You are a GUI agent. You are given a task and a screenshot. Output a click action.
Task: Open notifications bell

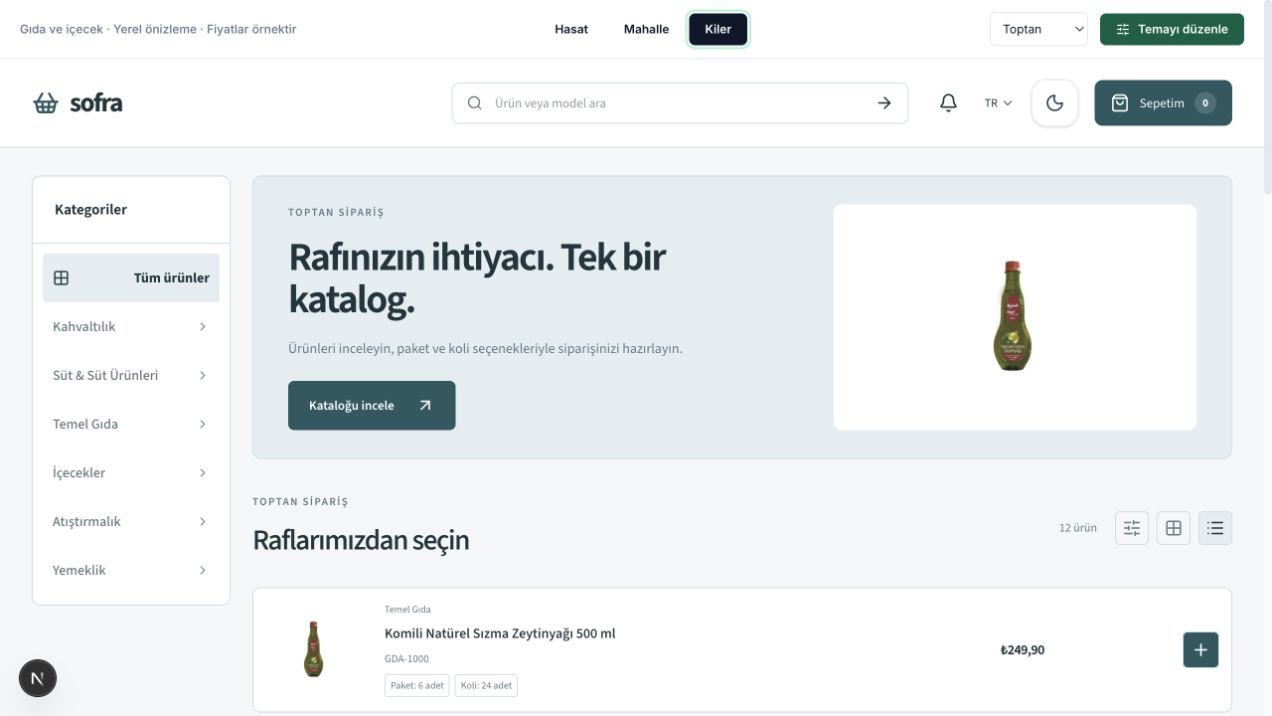click(948, 103)
